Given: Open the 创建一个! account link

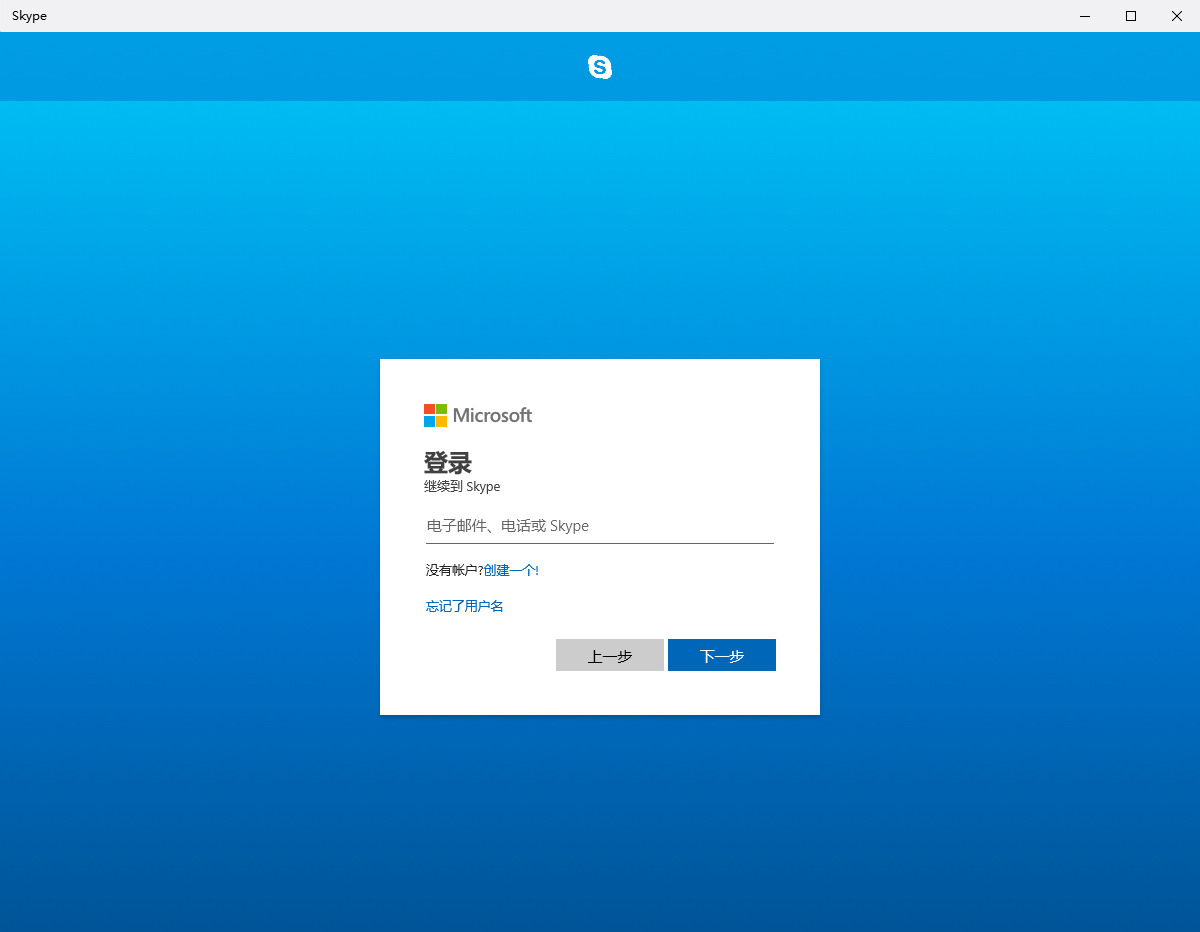Looking at the screenshot, I should pyautogui.click(x=511, y=570).
